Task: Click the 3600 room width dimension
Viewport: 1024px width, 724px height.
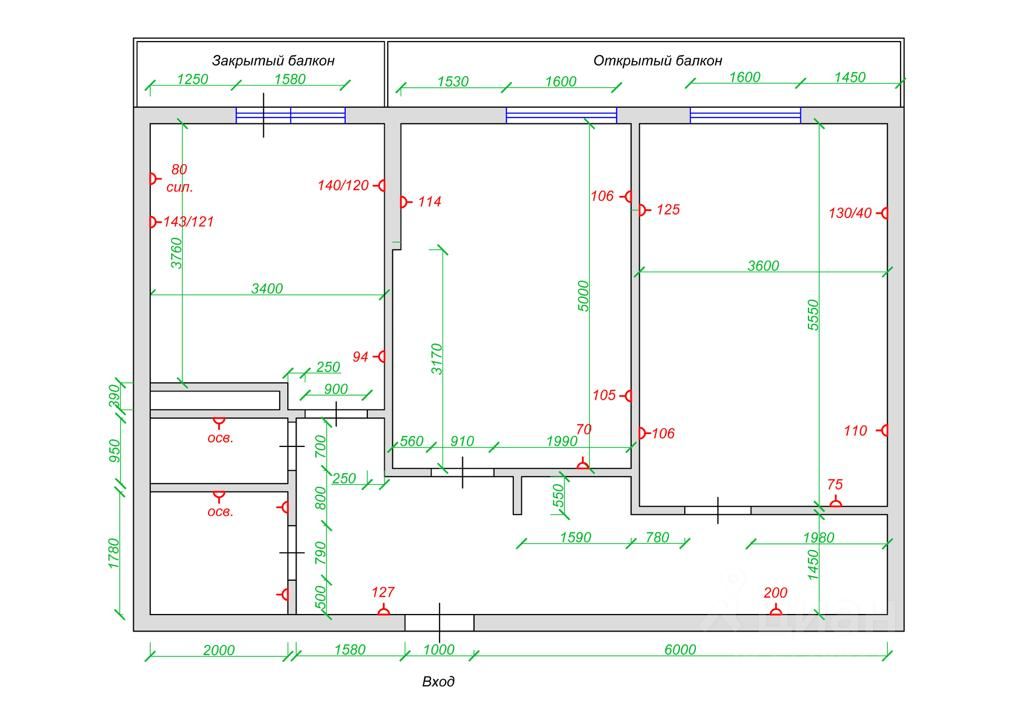Action: point(763,266)
